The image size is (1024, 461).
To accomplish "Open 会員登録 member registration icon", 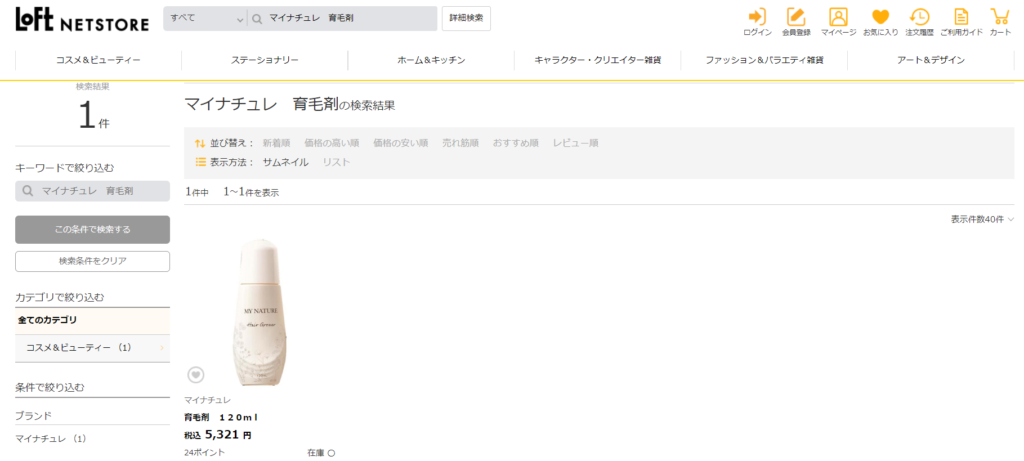I will point(796,22).
